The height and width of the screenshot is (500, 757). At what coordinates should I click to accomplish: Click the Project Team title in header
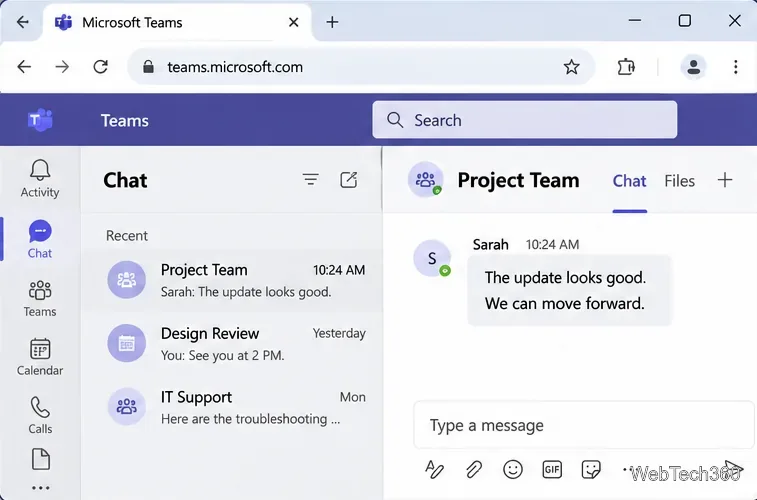pos(518,180)
